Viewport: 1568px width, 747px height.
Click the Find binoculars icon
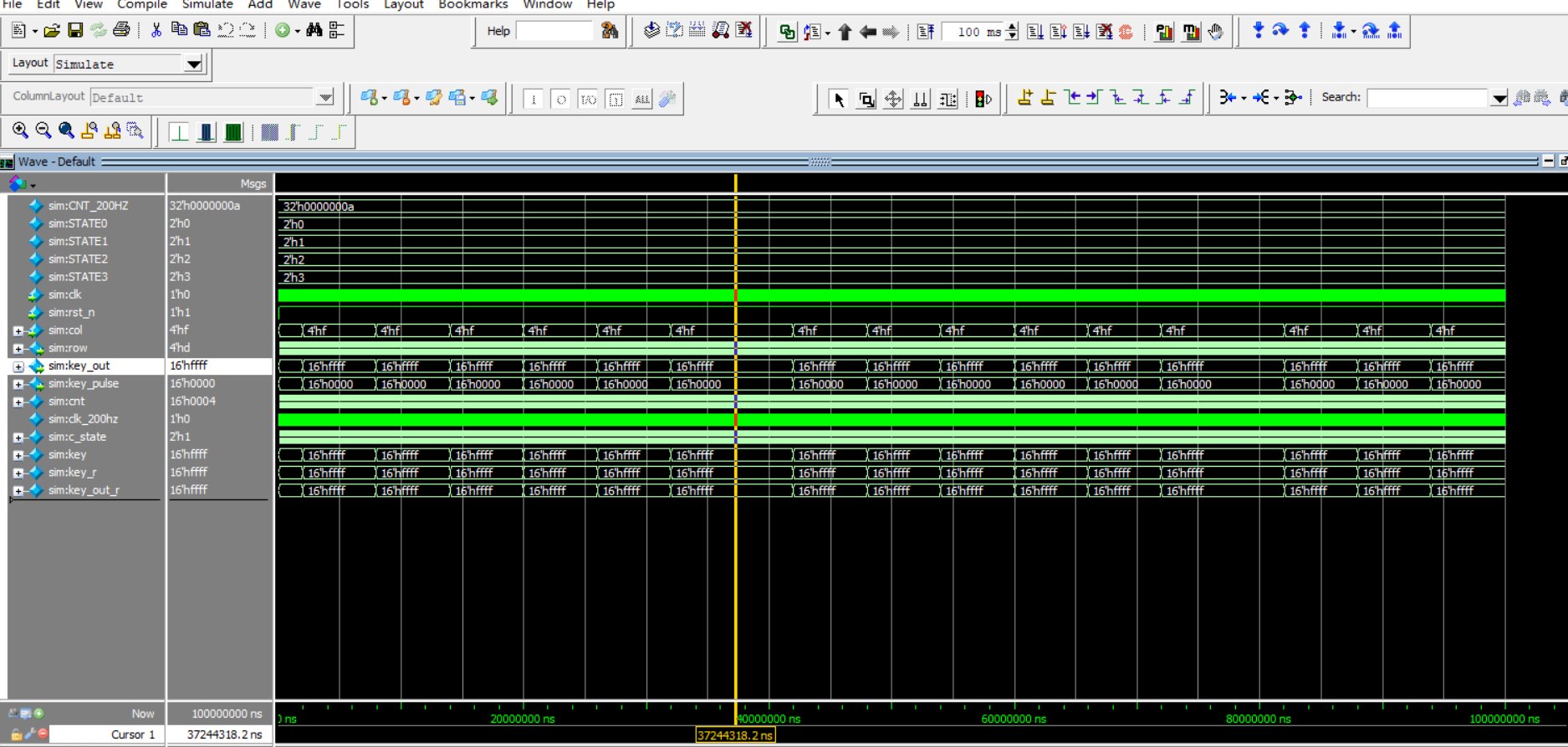(314, 31)
